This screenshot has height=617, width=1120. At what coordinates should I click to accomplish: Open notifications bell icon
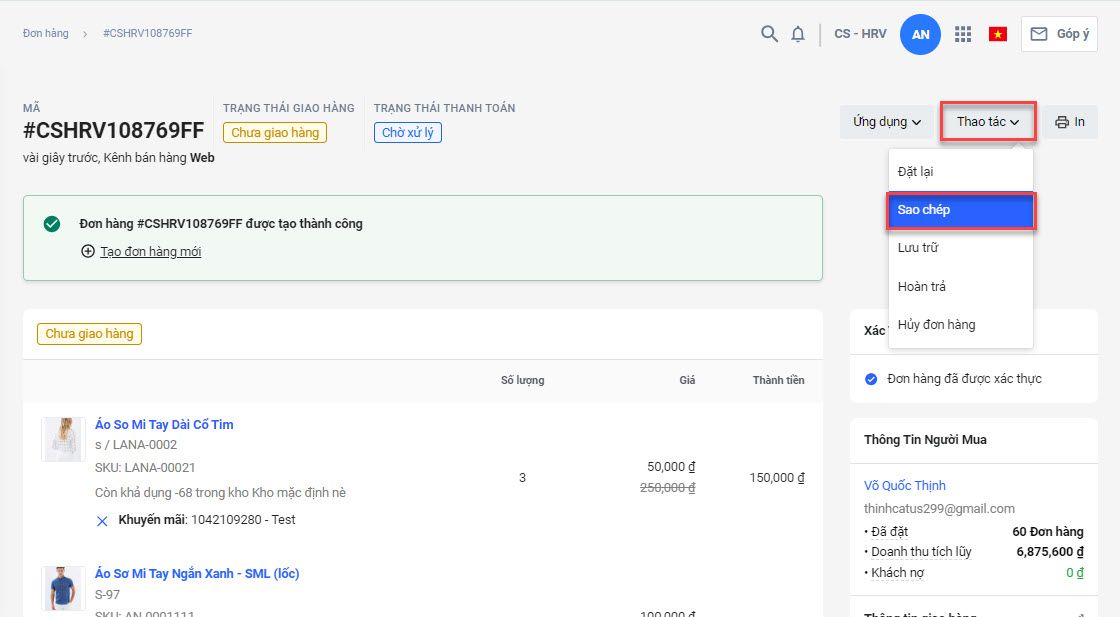click(798, 34)
